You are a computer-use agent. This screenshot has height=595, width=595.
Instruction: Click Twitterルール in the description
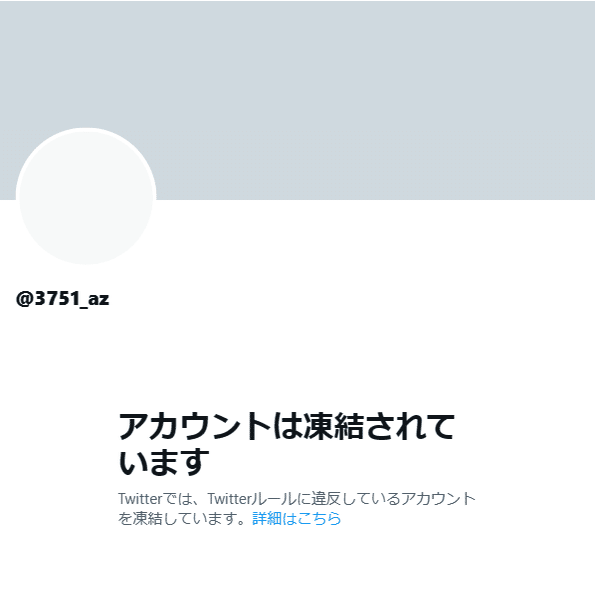pos(252,499)
